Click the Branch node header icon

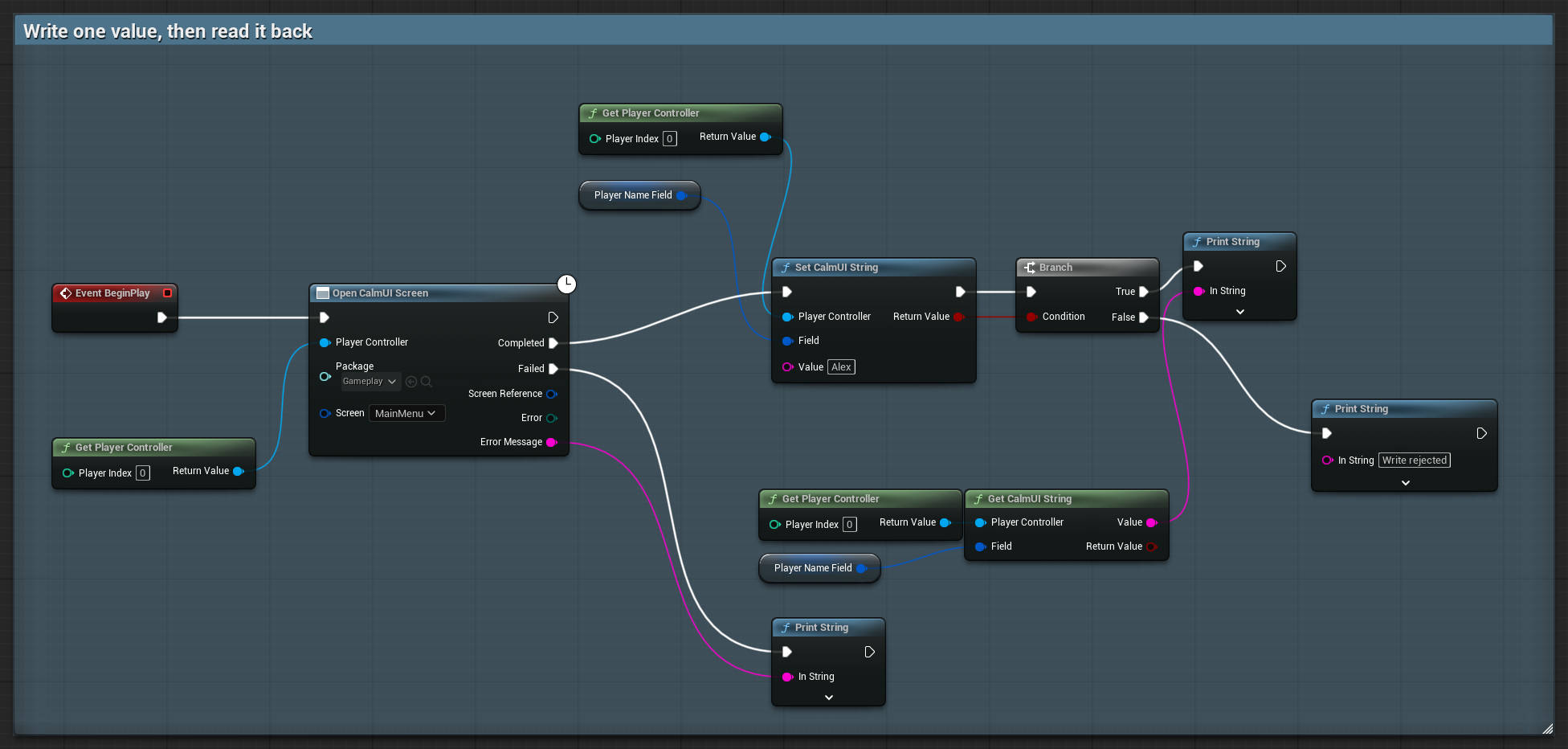[1030, 268]
